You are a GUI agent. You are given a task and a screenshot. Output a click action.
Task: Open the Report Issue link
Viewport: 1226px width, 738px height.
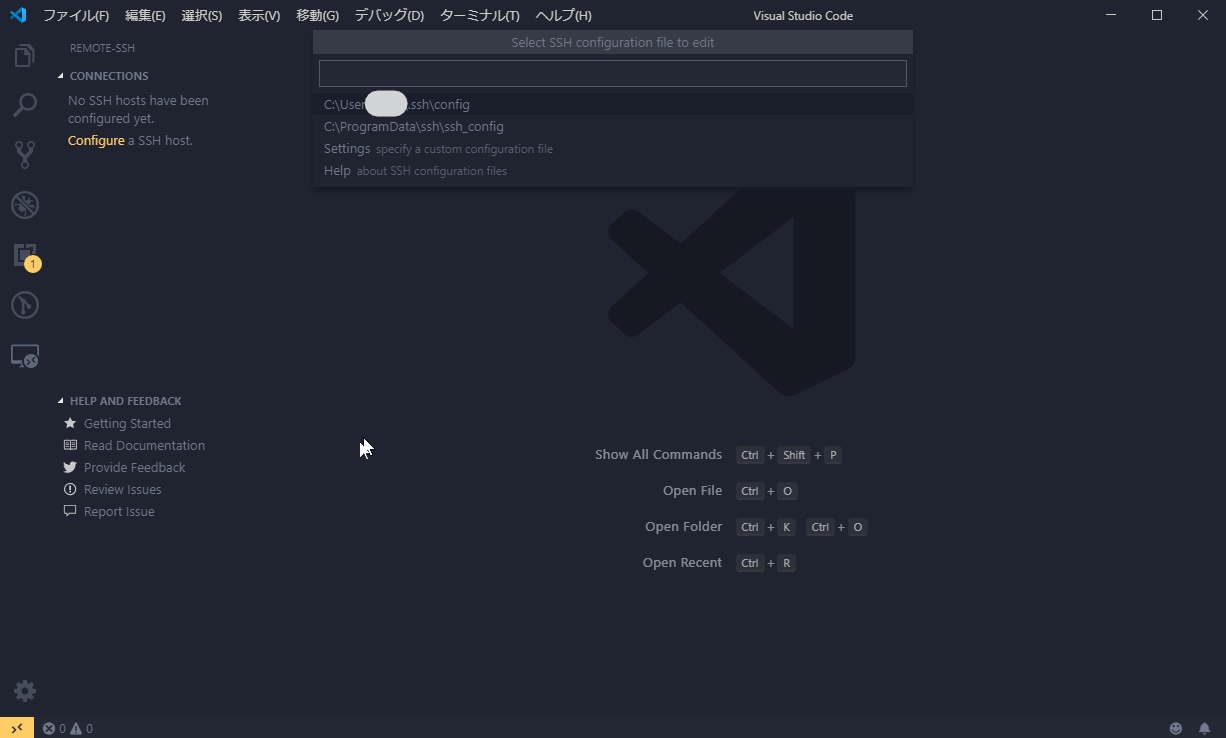coord(119,511)
